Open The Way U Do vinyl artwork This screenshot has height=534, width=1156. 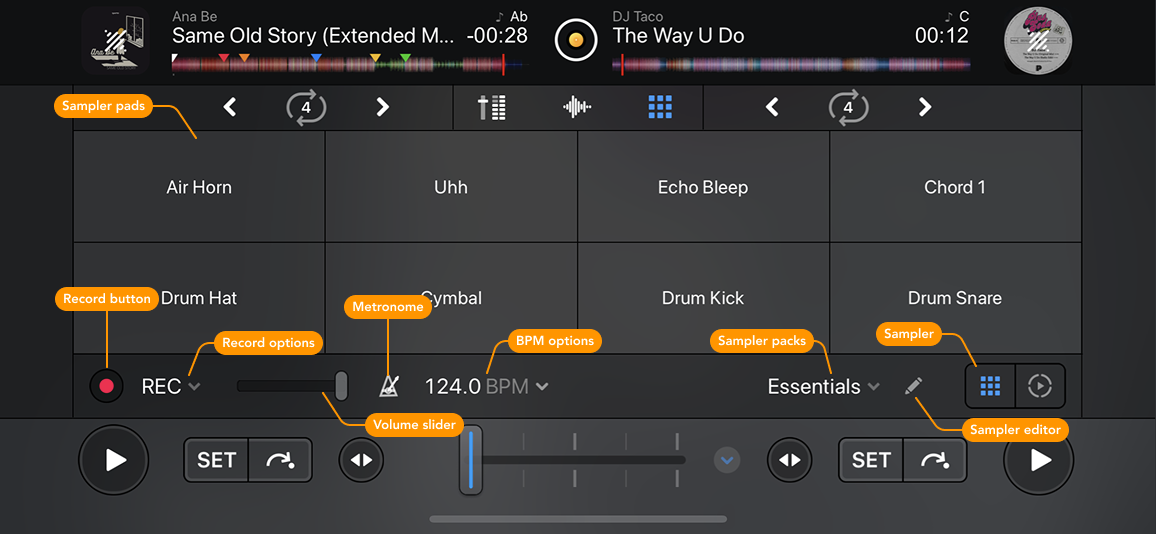[x=1038, y=40]
